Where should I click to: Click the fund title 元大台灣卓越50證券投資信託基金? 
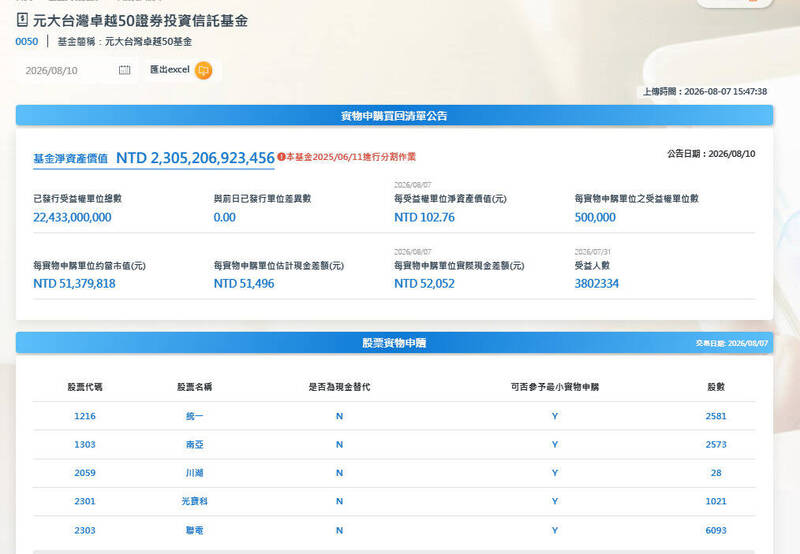pyautogui.click(x=140, y=21)
